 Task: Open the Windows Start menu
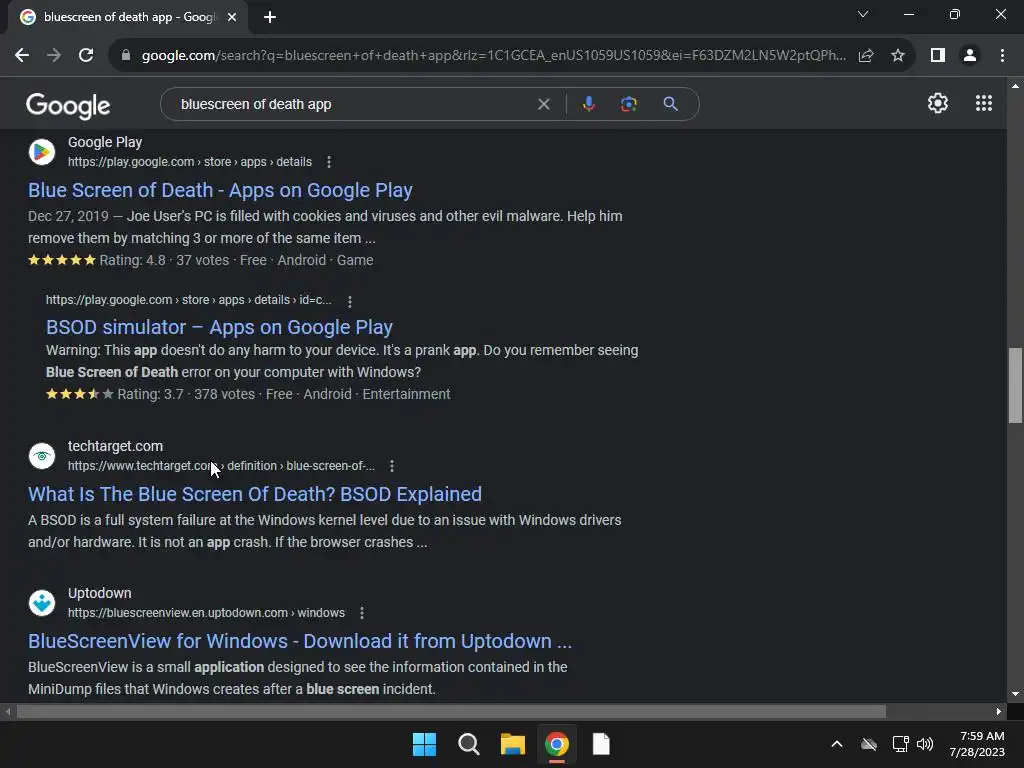click(424, 744)
